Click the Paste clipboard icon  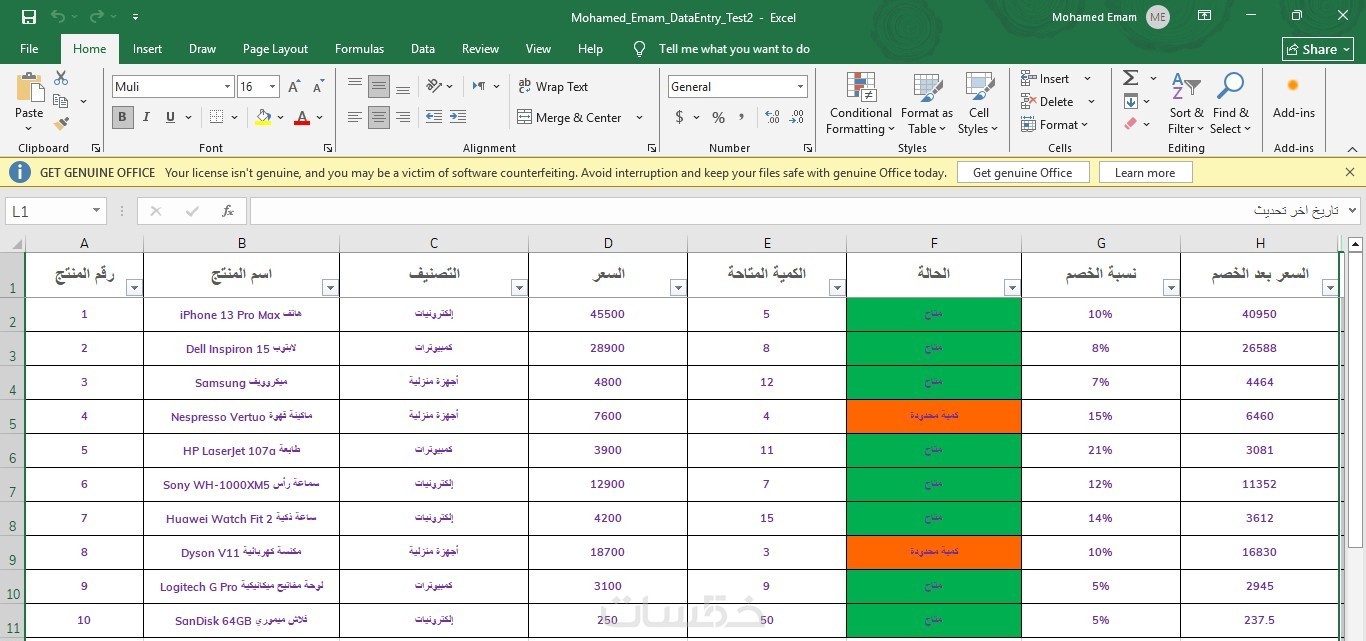click(29, 90)
